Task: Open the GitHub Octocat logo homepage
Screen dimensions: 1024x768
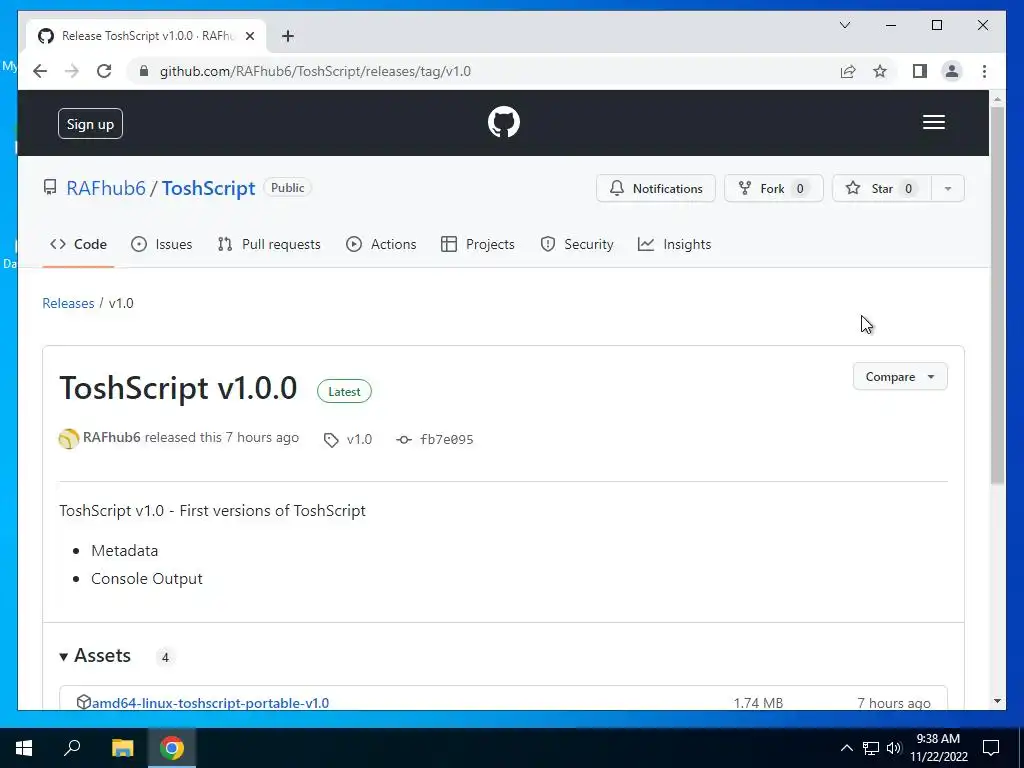Action: [504, 122]
